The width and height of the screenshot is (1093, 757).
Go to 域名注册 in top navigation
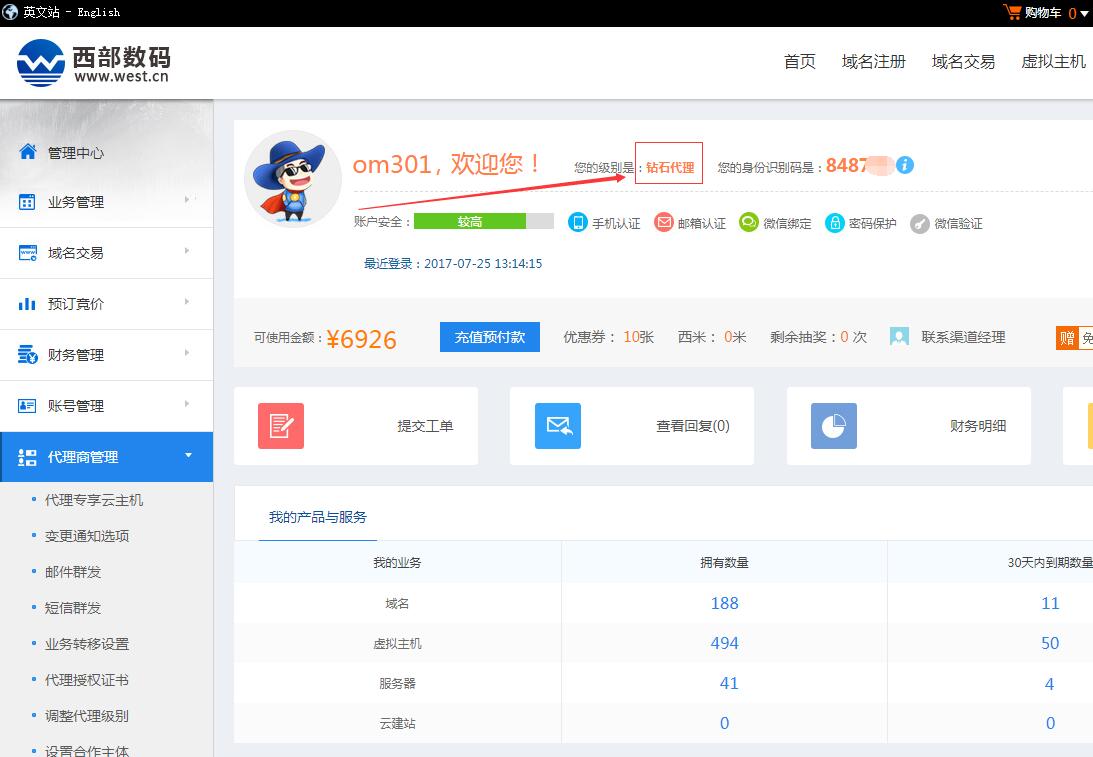[x=873, y=62]
